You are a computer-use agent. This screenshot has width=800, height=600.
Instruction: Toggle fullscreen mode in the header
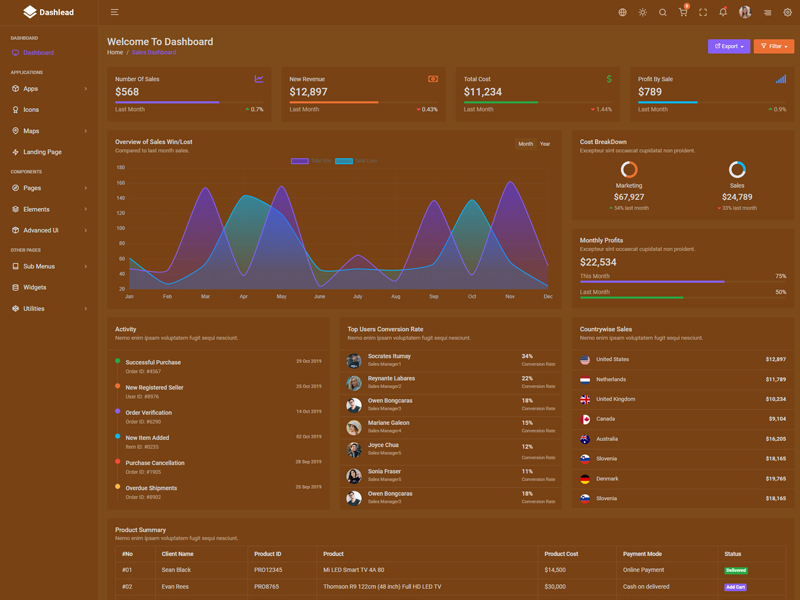(x=703, y=12)
